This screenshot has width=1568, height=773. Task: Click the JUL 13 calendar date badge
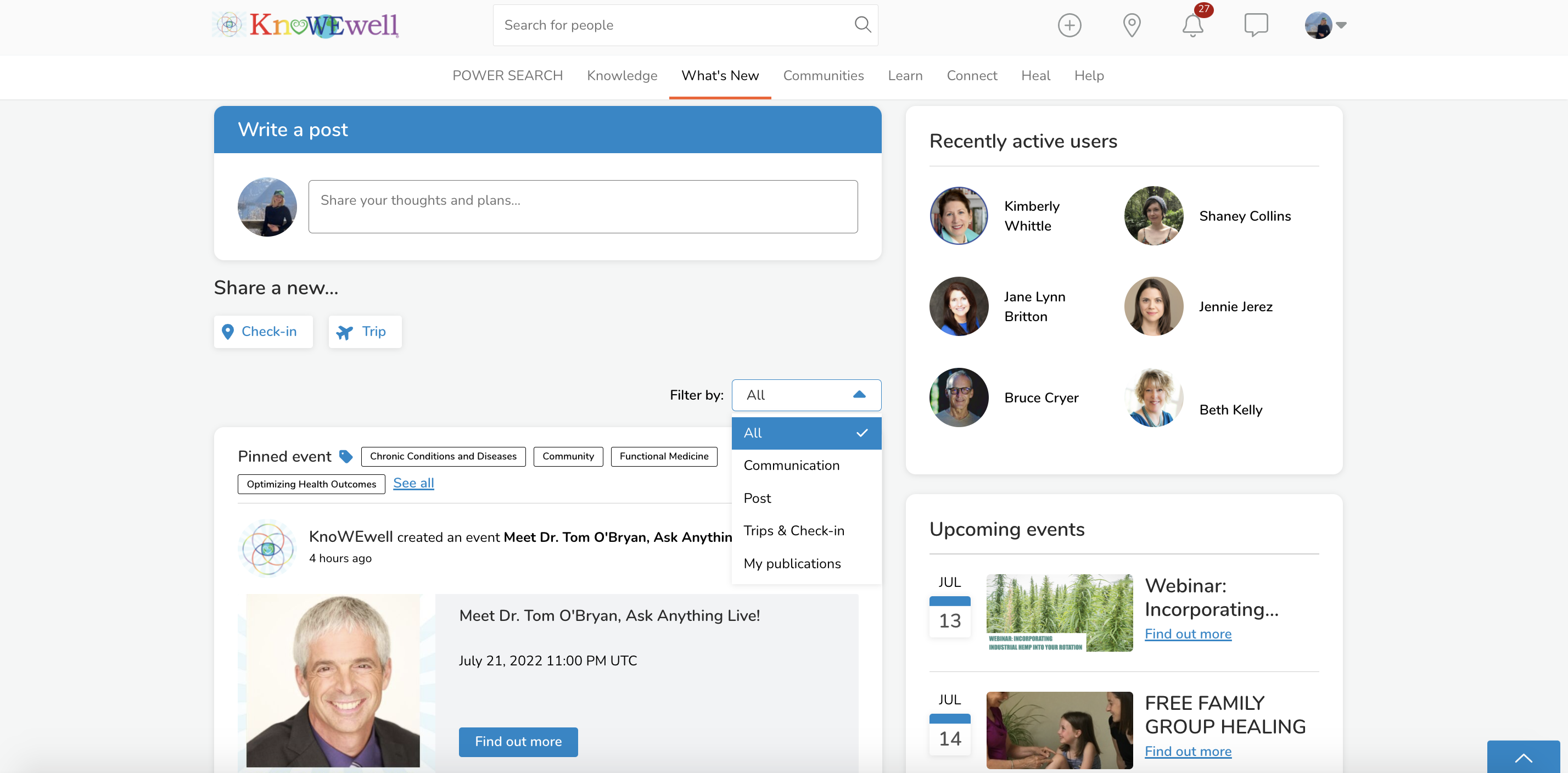coord(949,606)
